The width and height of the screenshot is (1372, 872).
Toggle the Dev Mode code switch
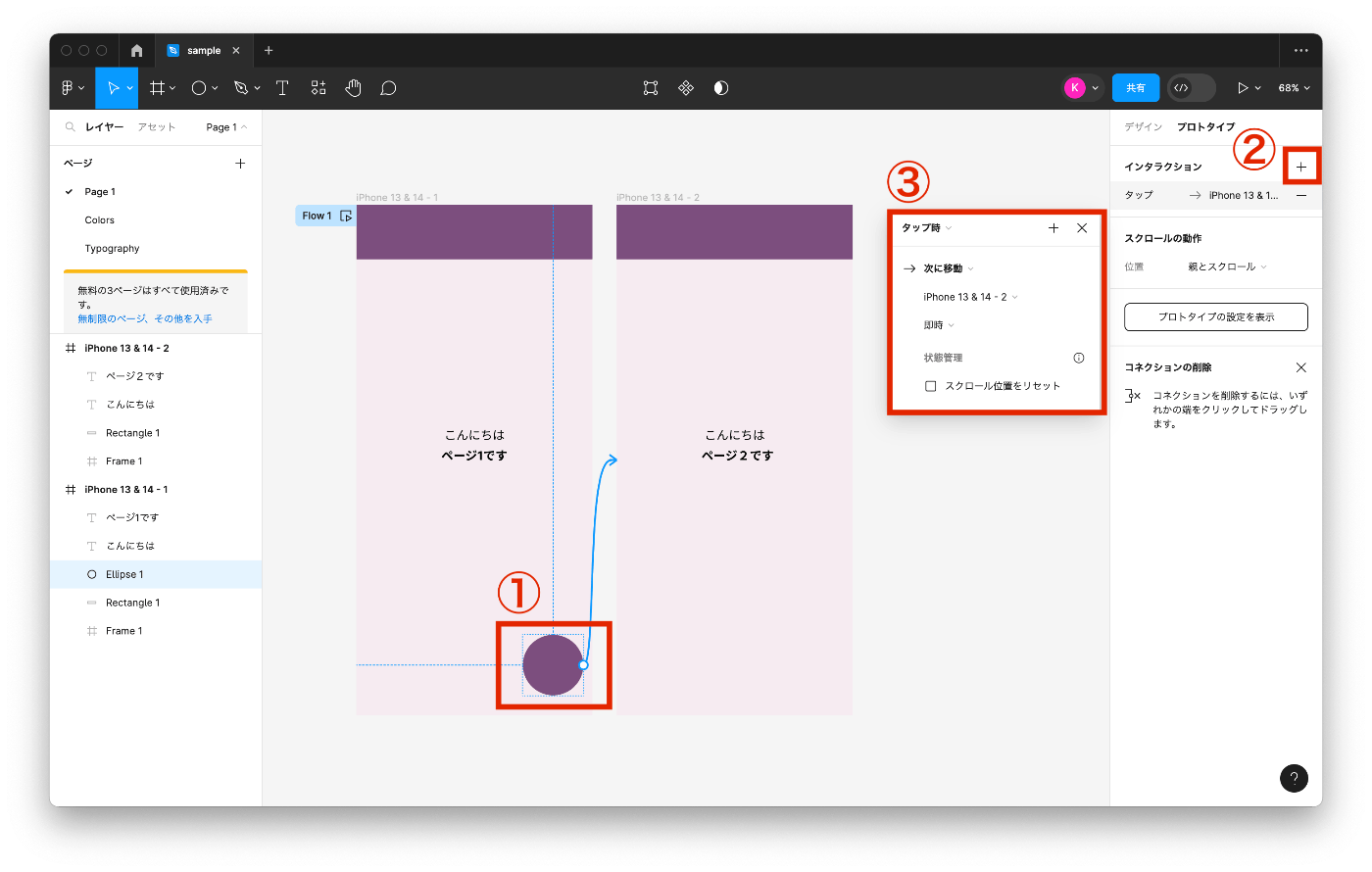[1192, 88]
